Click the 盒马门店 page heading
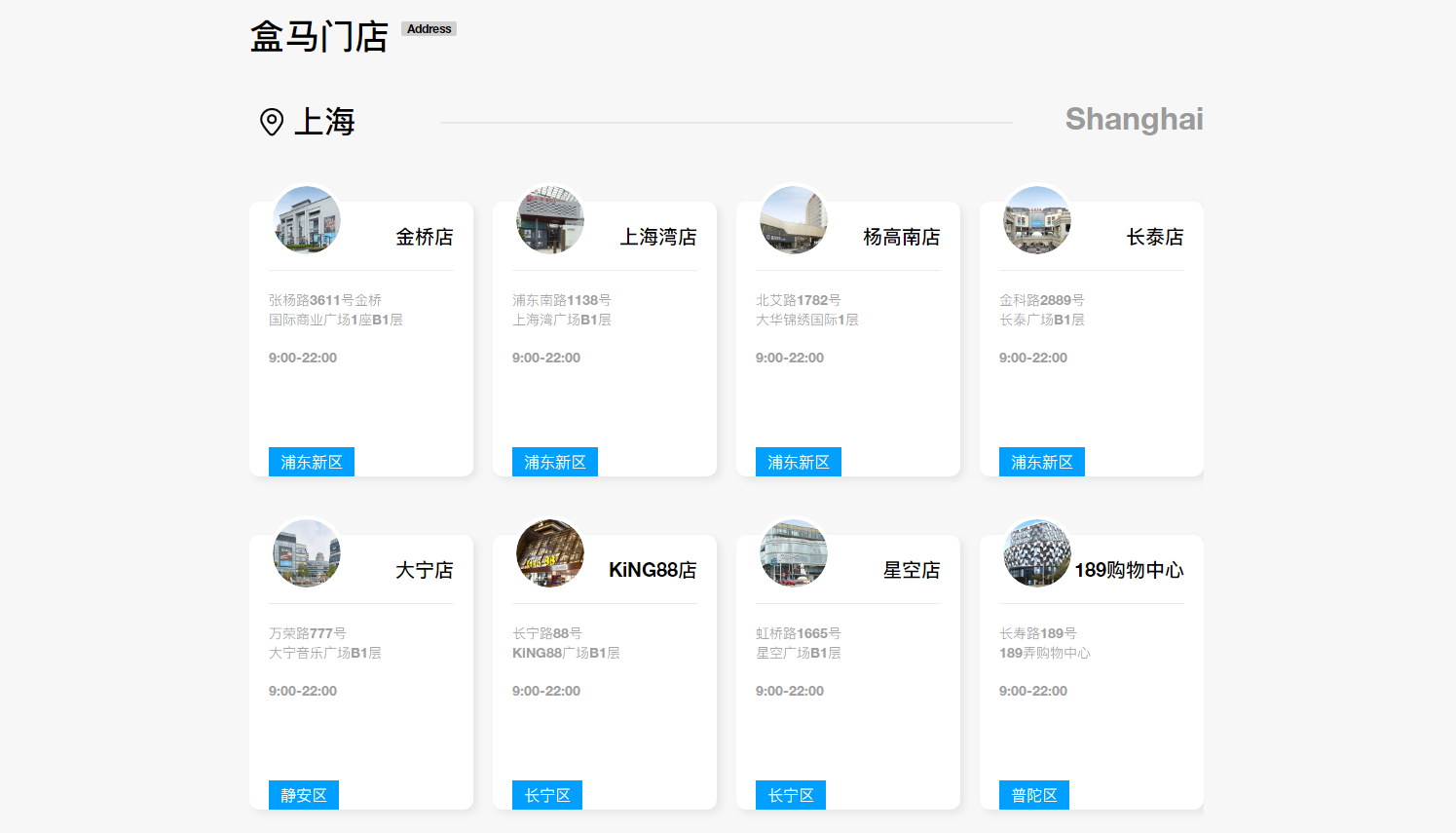Viewport: 1456px width, 833px height. click(319, 37)
